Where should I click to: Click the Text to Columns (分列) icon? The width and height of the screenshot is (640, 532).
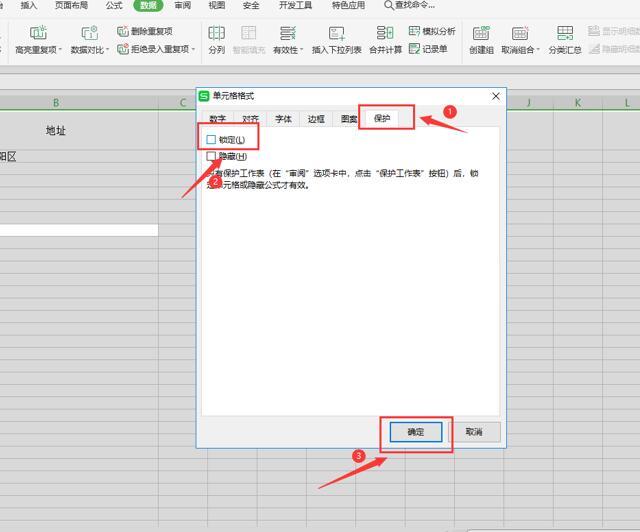coord(216,33)
